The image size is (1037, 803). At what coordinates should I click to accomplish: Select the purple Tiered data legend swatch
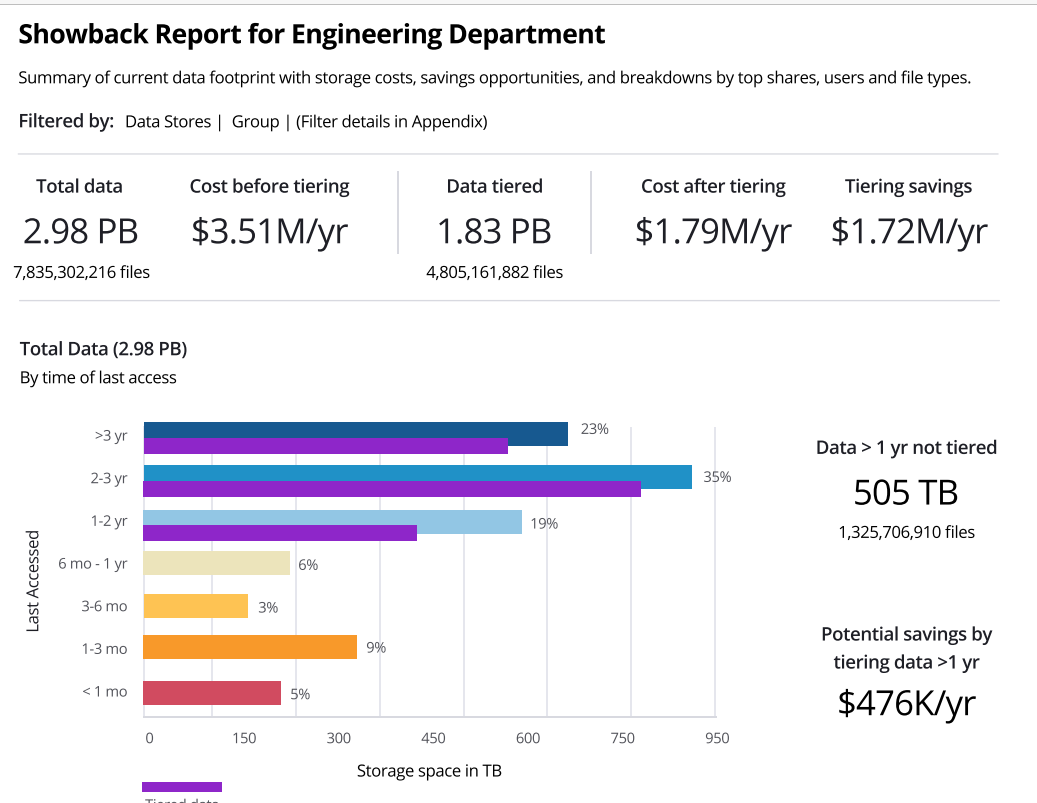(181, 787)
